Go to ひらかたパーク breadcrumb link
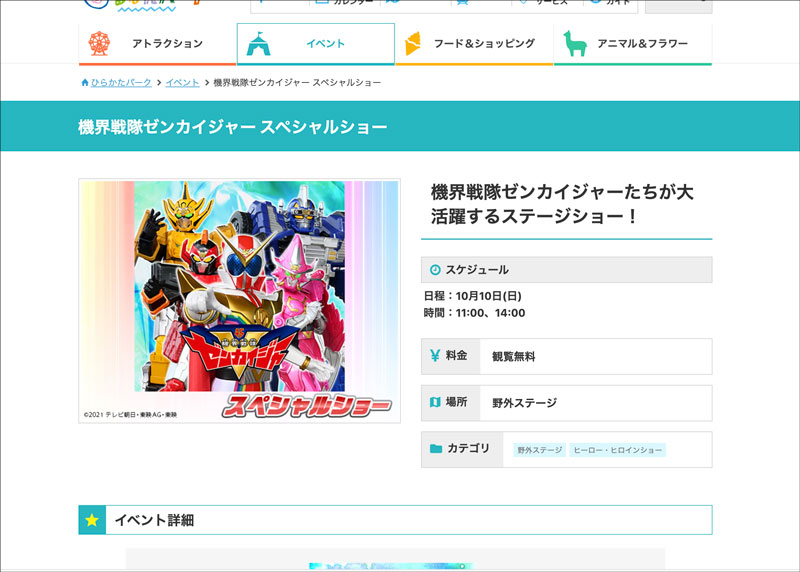800x572 pixels. tap(120, 82)
